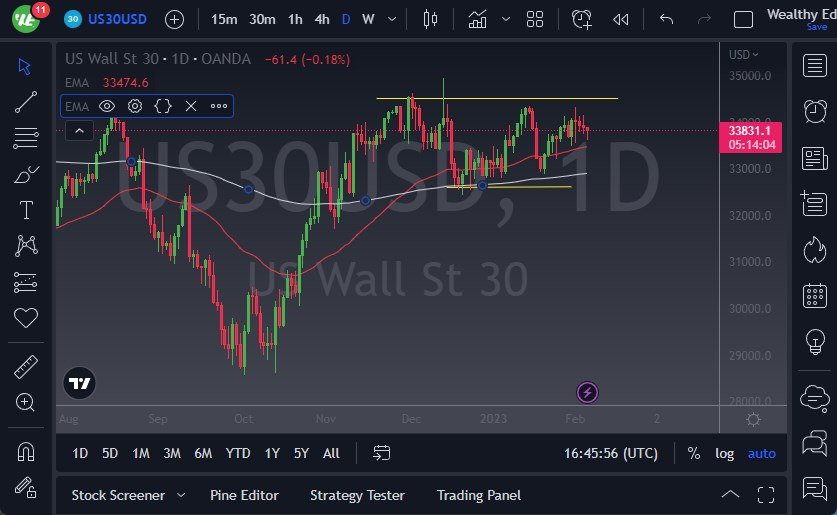
Task: Select the text annotation tool
Action: point(26,210)
